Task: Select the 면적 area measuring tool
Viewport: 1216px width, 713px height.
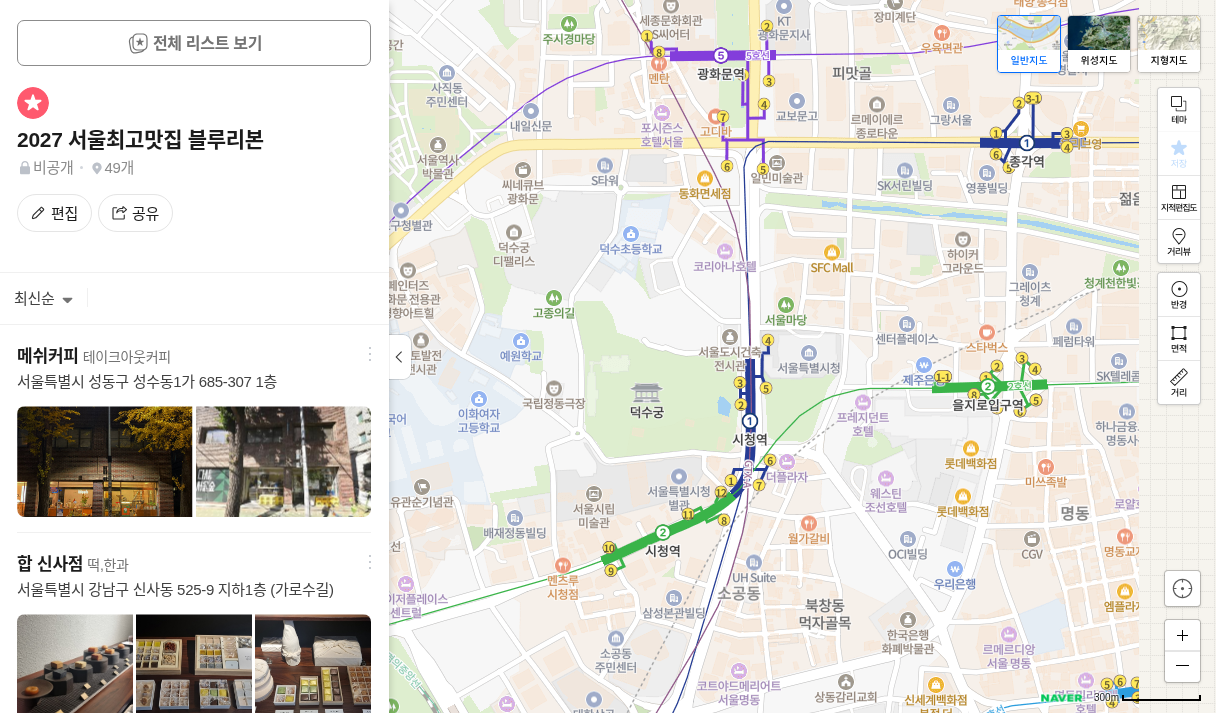Action: point(1179,339)
